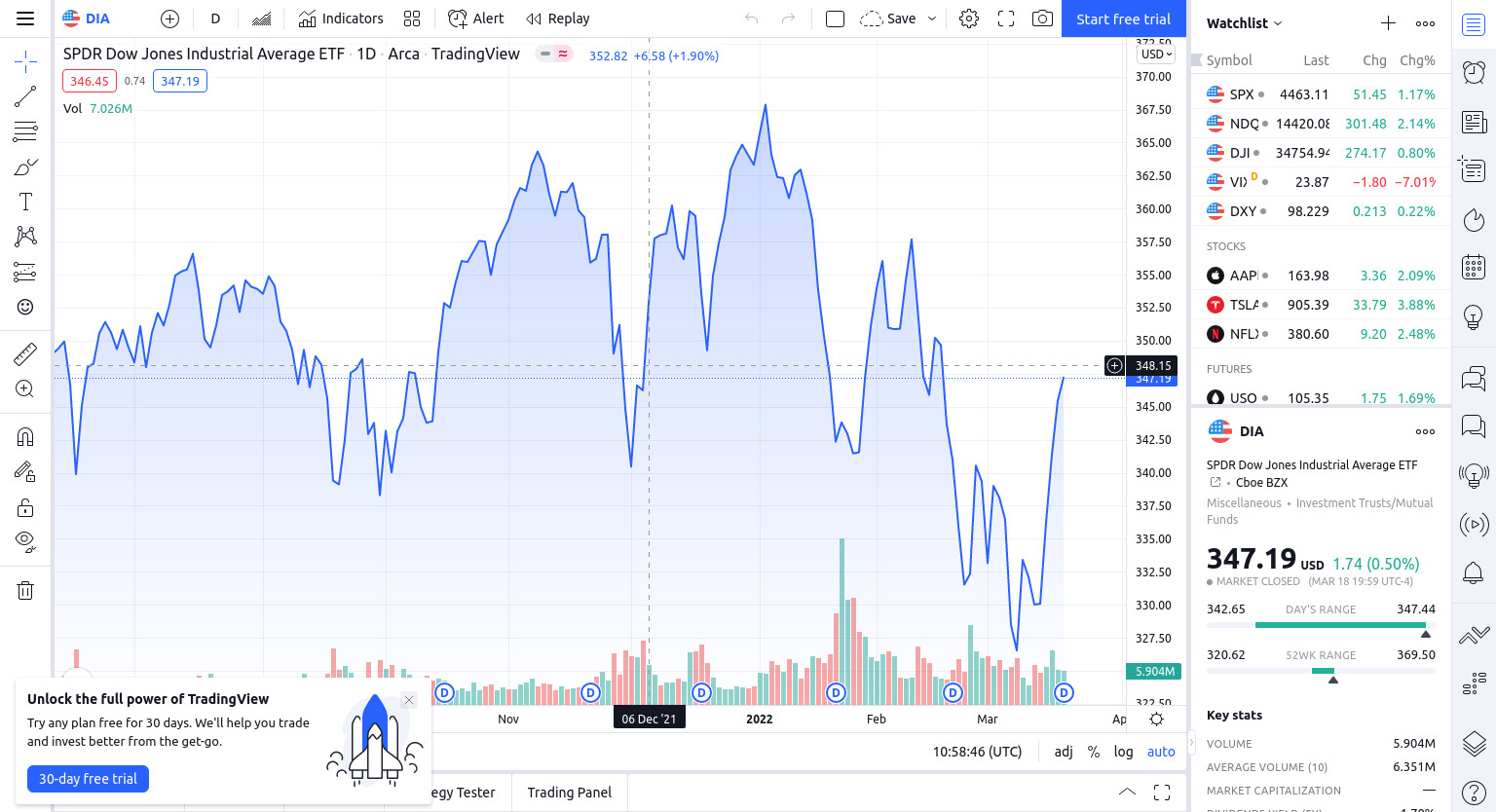Open the Strategy Tester tab

pos(463,793)
